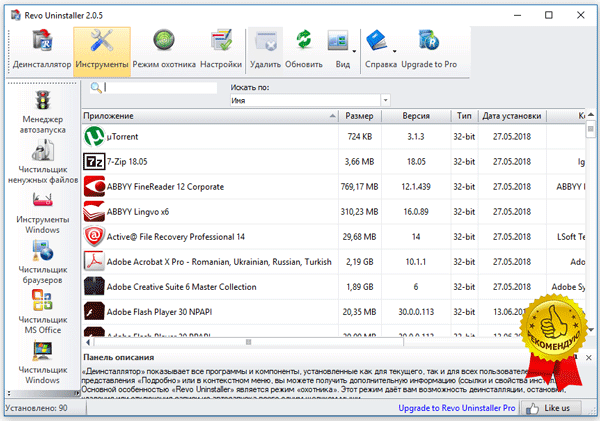Select Adobe Creative Suite 6 icon

tap(94, 287)
